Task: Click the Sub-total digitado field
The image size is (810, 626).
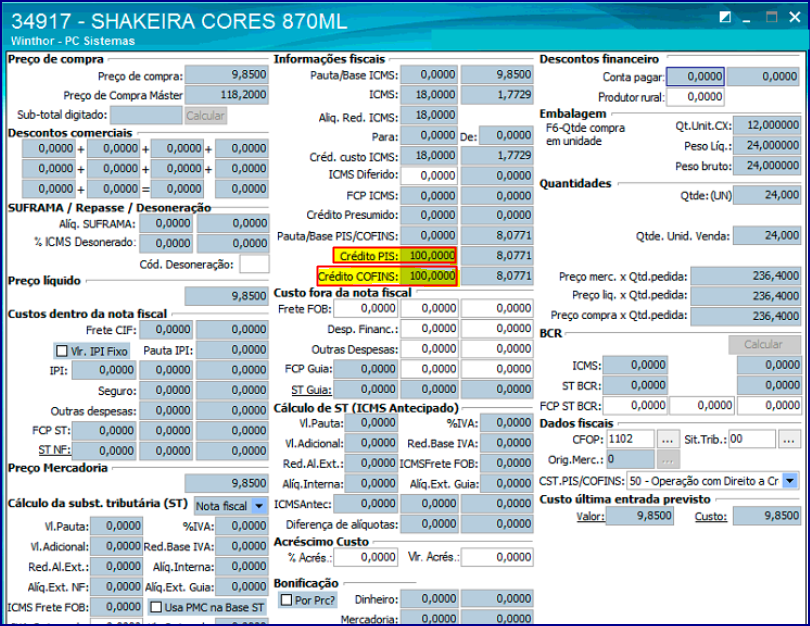Action: tap(146, 115)
